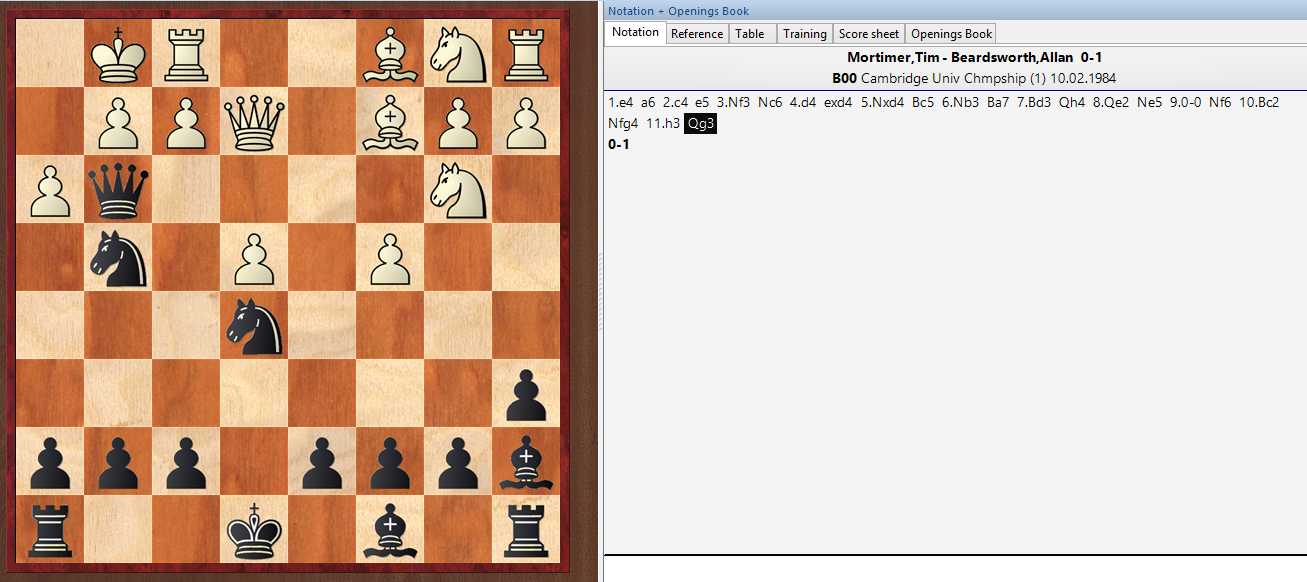Select the black pawn on a6
1307x582 pixels.
(x=527, y=394)
